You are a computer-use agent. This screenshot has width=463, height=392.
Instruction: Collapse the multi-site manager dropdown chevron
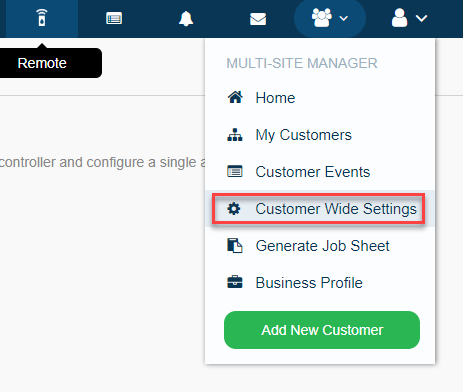coord(344,18)
